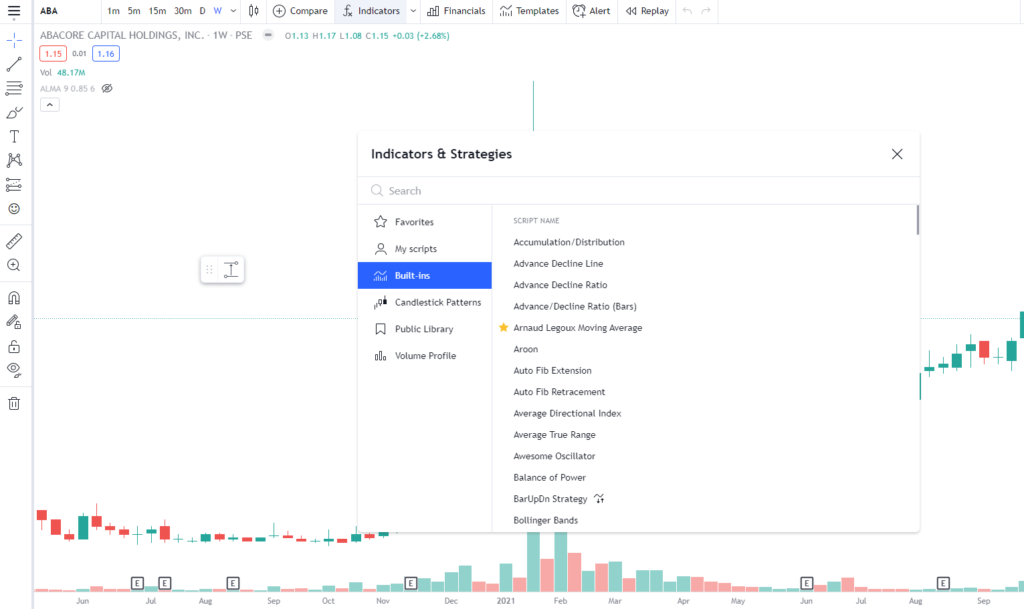Viewport: 1024px width, 609px height.
Task: Toggle ALMA indicator visibility eye icon
Action: (107, 88)
